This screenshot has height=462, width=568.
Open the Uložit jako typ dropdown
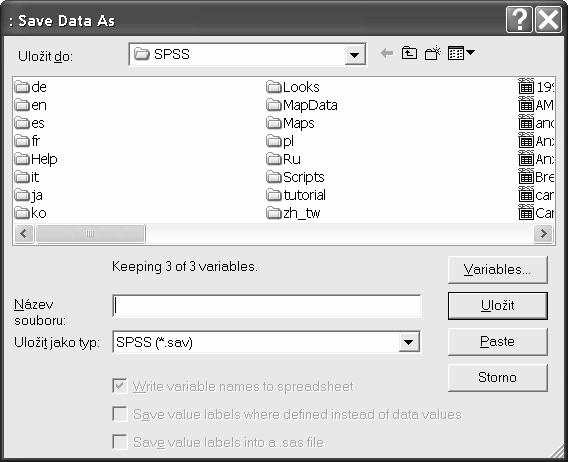click(409, 342)
